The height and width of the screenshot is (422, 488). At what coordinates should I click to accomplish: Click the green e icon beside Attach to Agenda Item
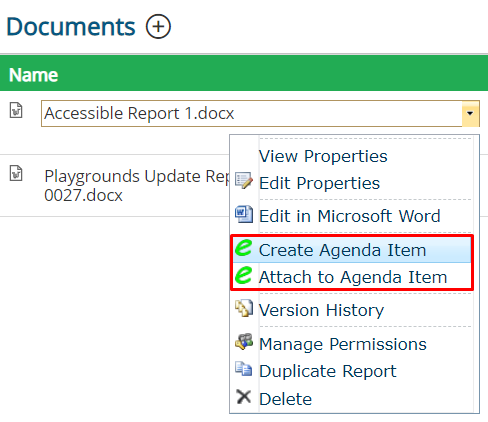(243, 275)
